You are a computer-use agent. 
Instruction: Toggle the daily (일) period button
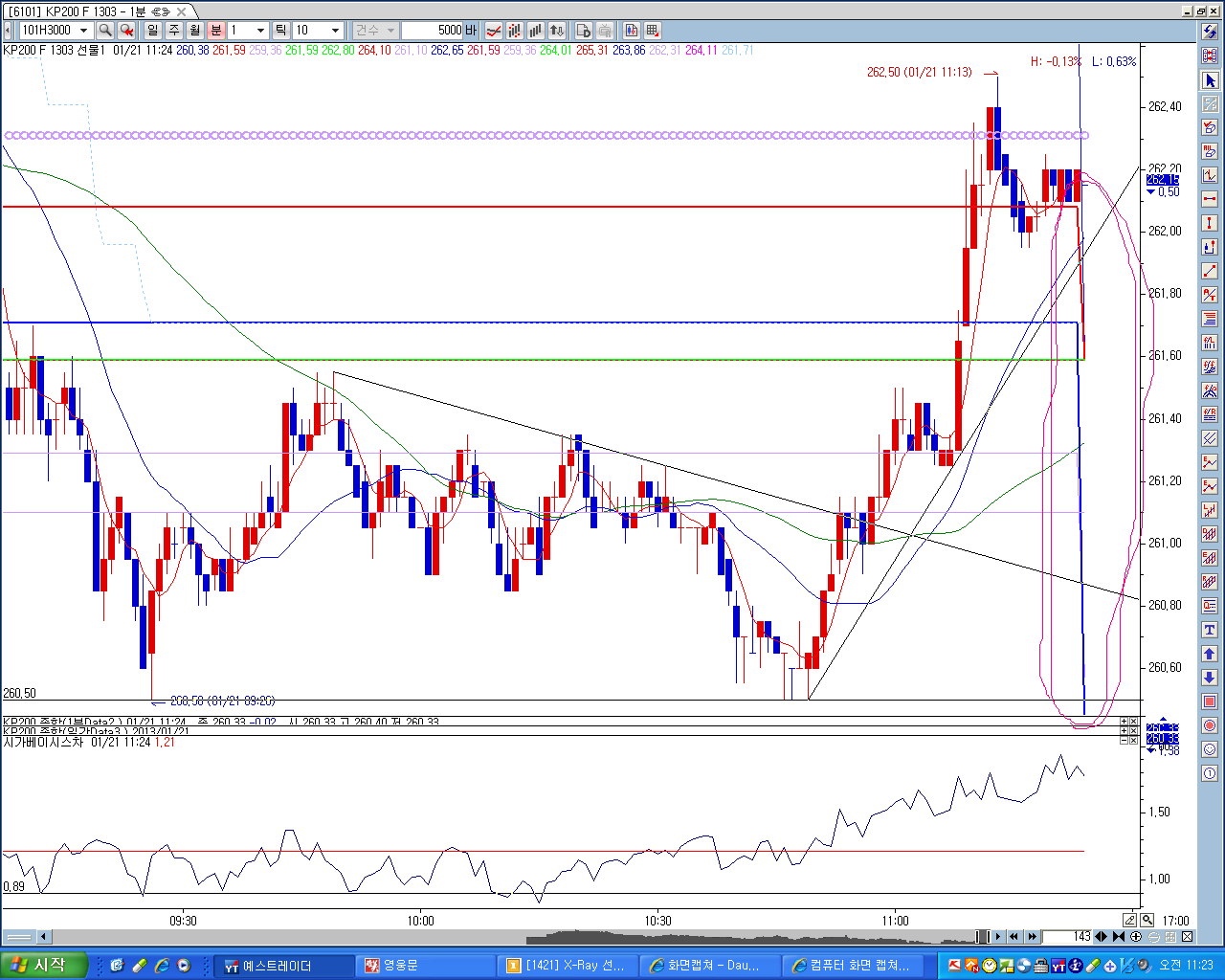click(x=153, y=31)
